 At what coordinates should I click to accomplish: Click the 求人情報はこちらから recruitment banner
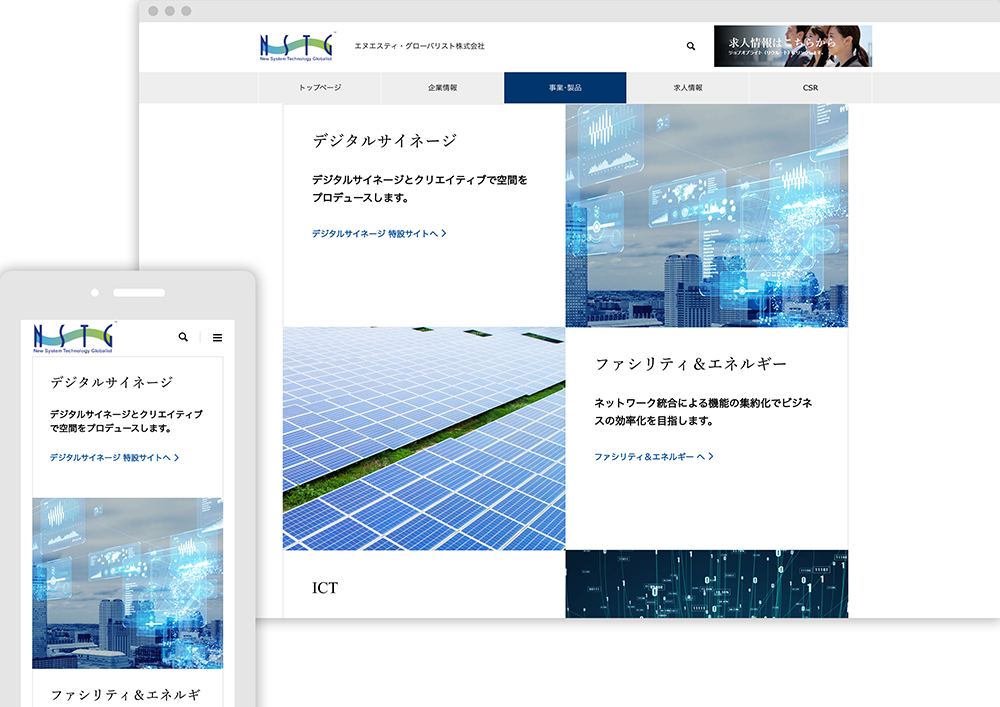pyautogui.click(x=792, y=46)
